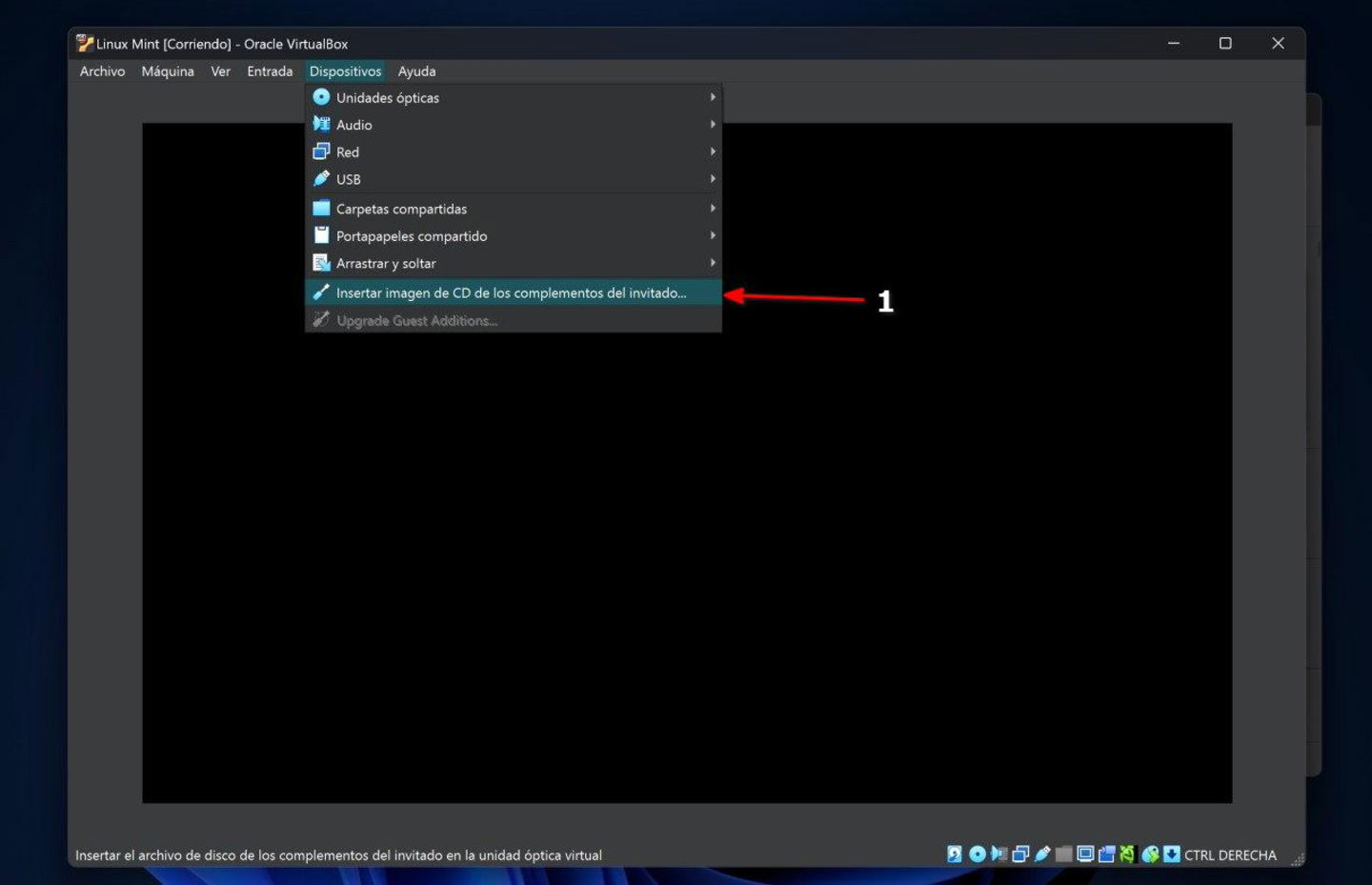Click the display monitor status bar icon
Screen dimensions: 1372x885
click(1085, 855)
